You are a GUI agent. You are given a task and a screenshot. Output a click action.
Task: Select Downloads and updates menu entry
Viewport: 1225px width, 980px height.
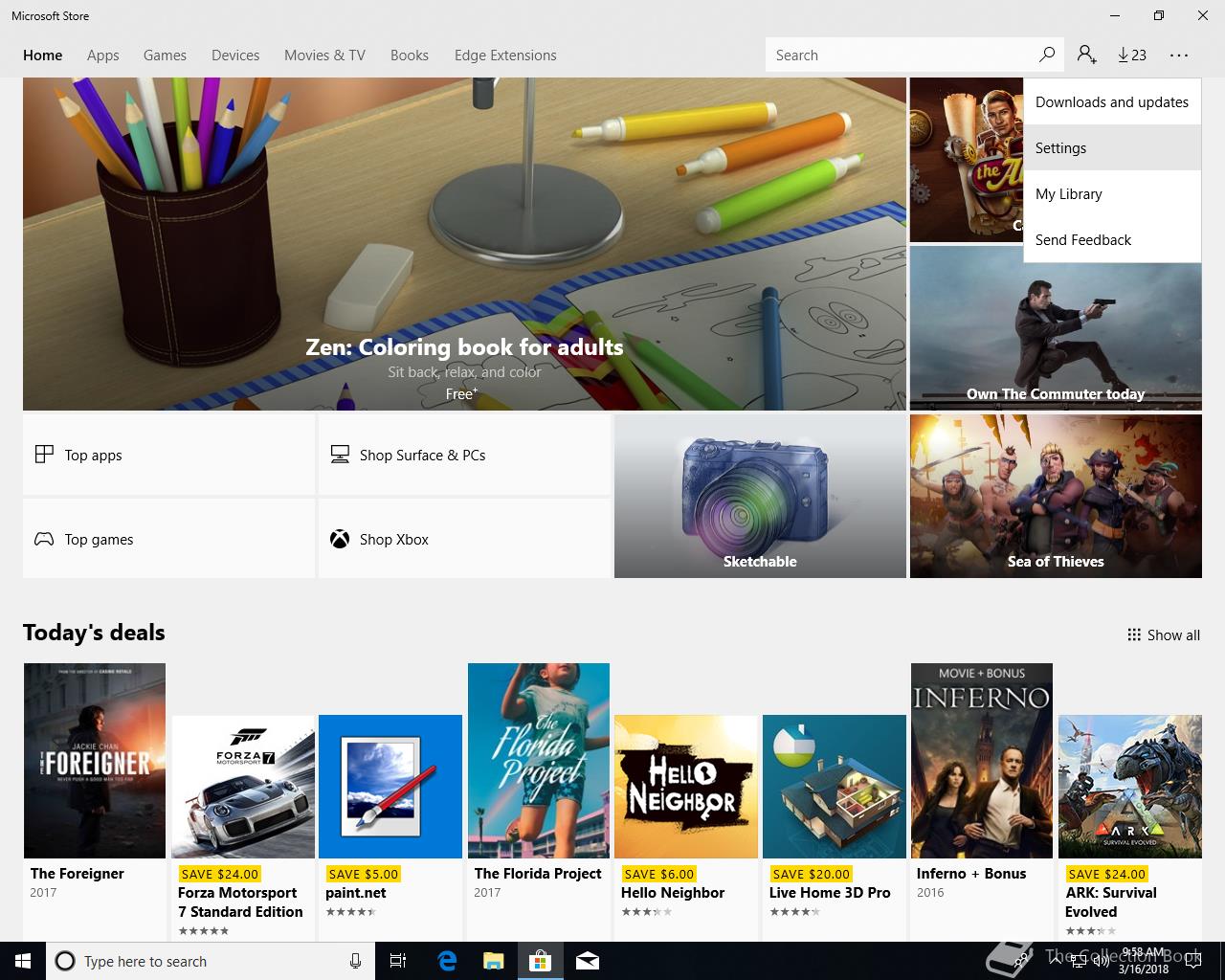[x=1112, y=102]
